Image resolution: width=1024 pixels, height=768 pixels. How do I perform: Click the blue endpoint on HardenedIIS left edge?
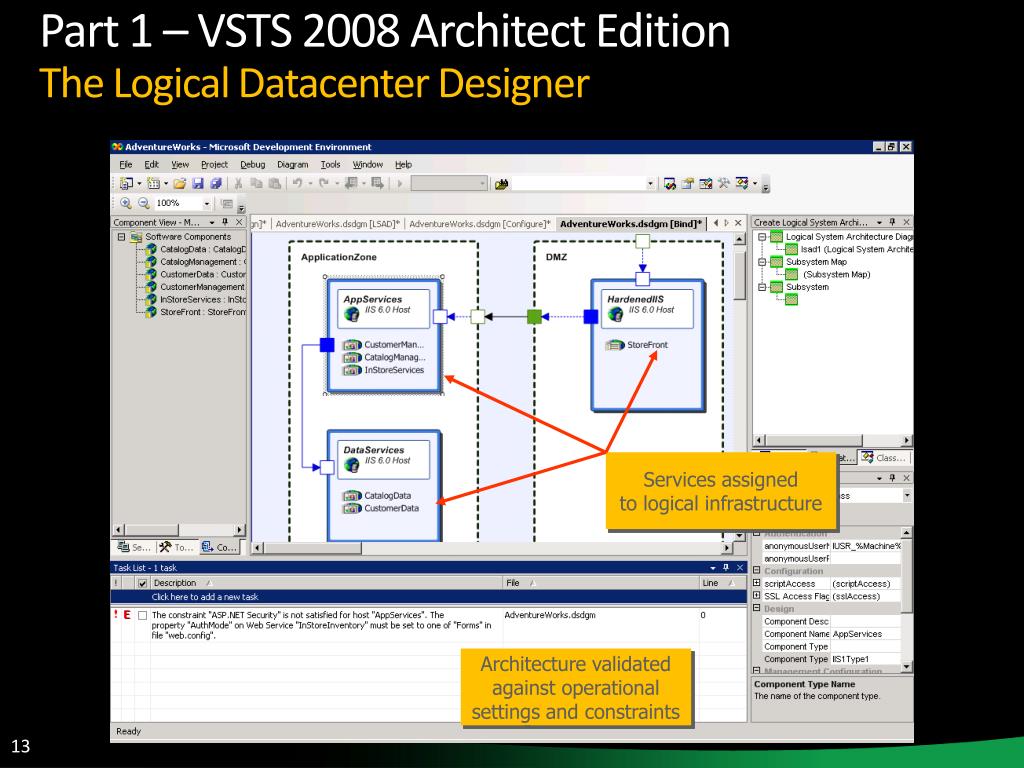tap(590, 317)
